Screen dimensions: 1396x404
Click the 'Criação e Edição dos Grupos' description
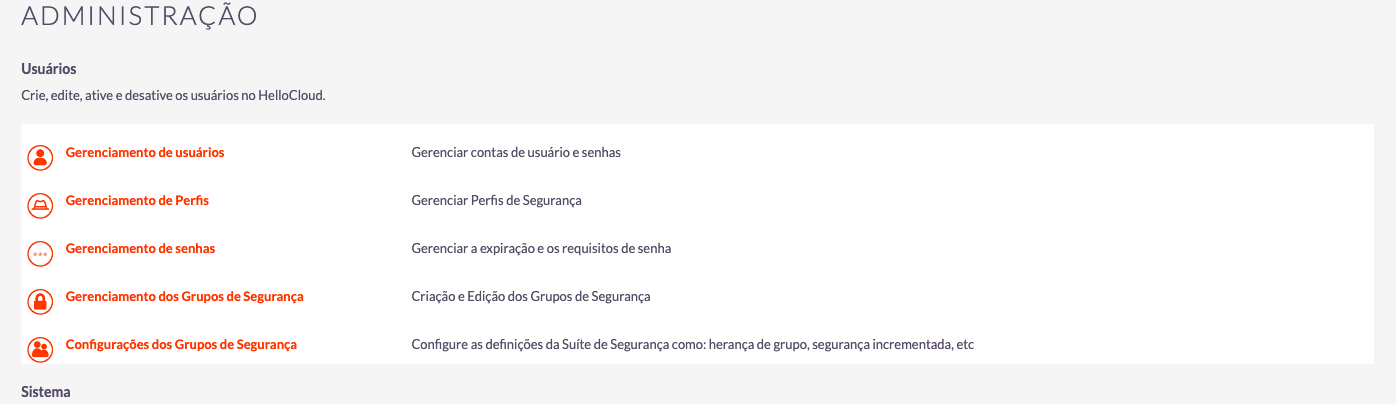click(531, 297)
